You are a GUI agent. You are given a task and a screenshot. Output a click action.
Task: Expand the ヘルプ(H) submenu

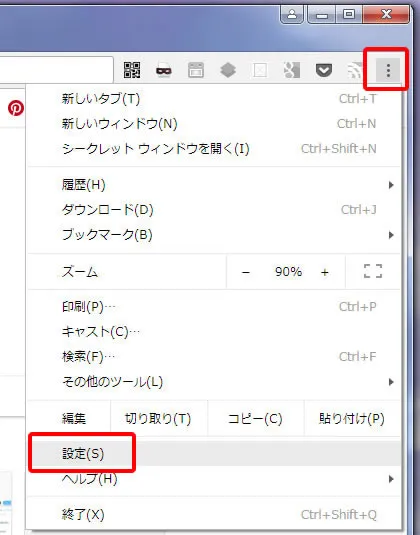[214, 479]
